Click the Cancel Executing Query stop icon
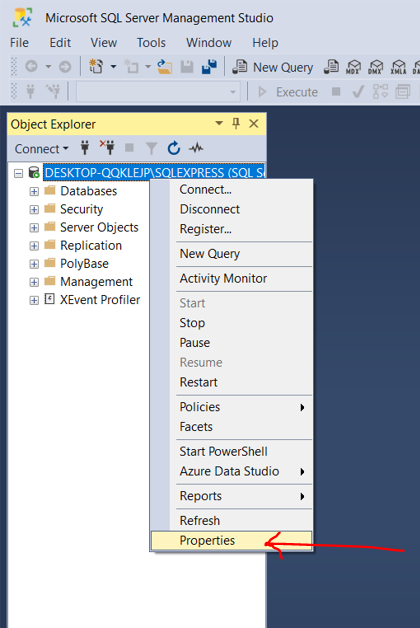Screen dimensions: 420x628 [336, 92]
